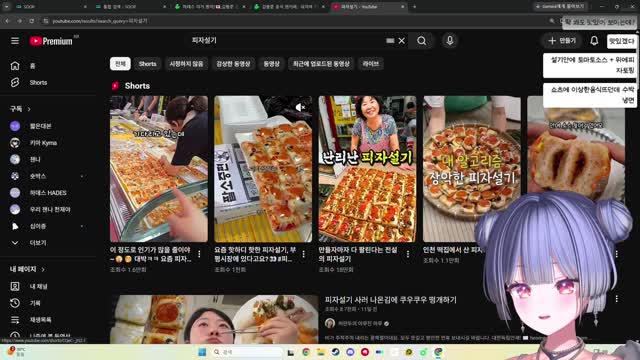Select the 시청하지 않음 filter chip
This screenshot has width=640, height=360.
click(x=186, y=64)
